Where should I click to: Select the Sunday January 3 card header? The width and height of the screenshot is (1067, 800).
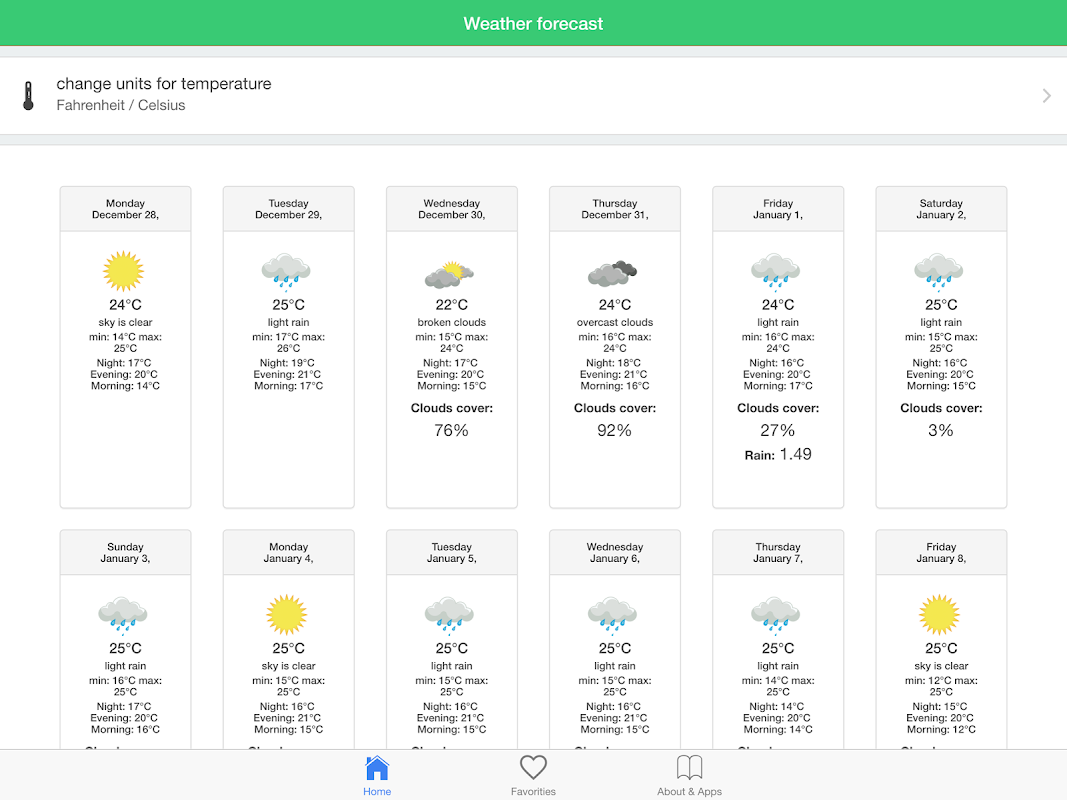pyautogui.click(x=125, y=552)
